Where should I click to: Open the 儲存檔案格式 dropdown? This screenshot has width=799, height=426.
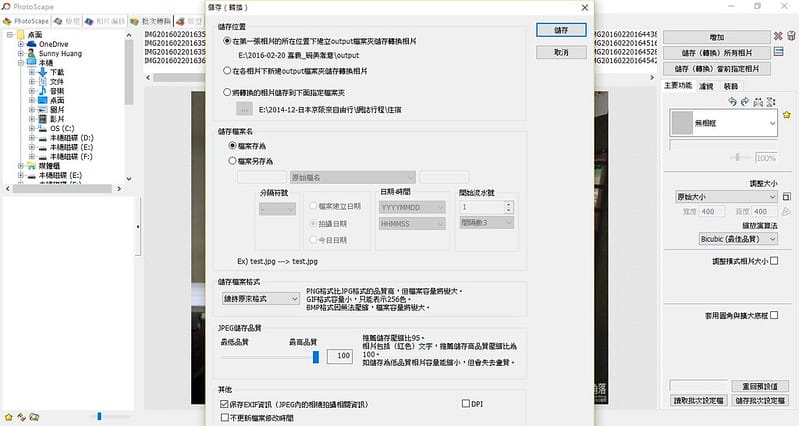click(262, 298)
